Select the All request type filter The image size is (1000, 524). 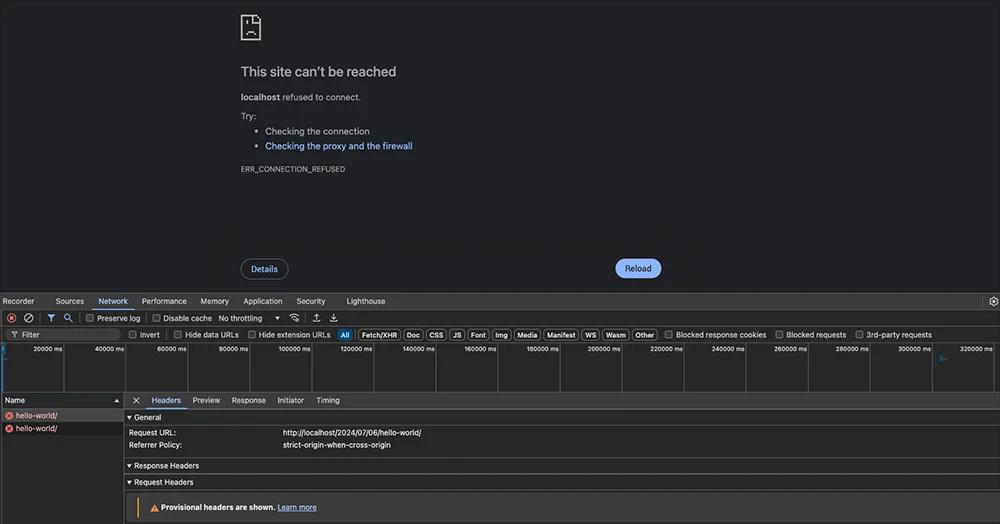click(x=344, y=335)
